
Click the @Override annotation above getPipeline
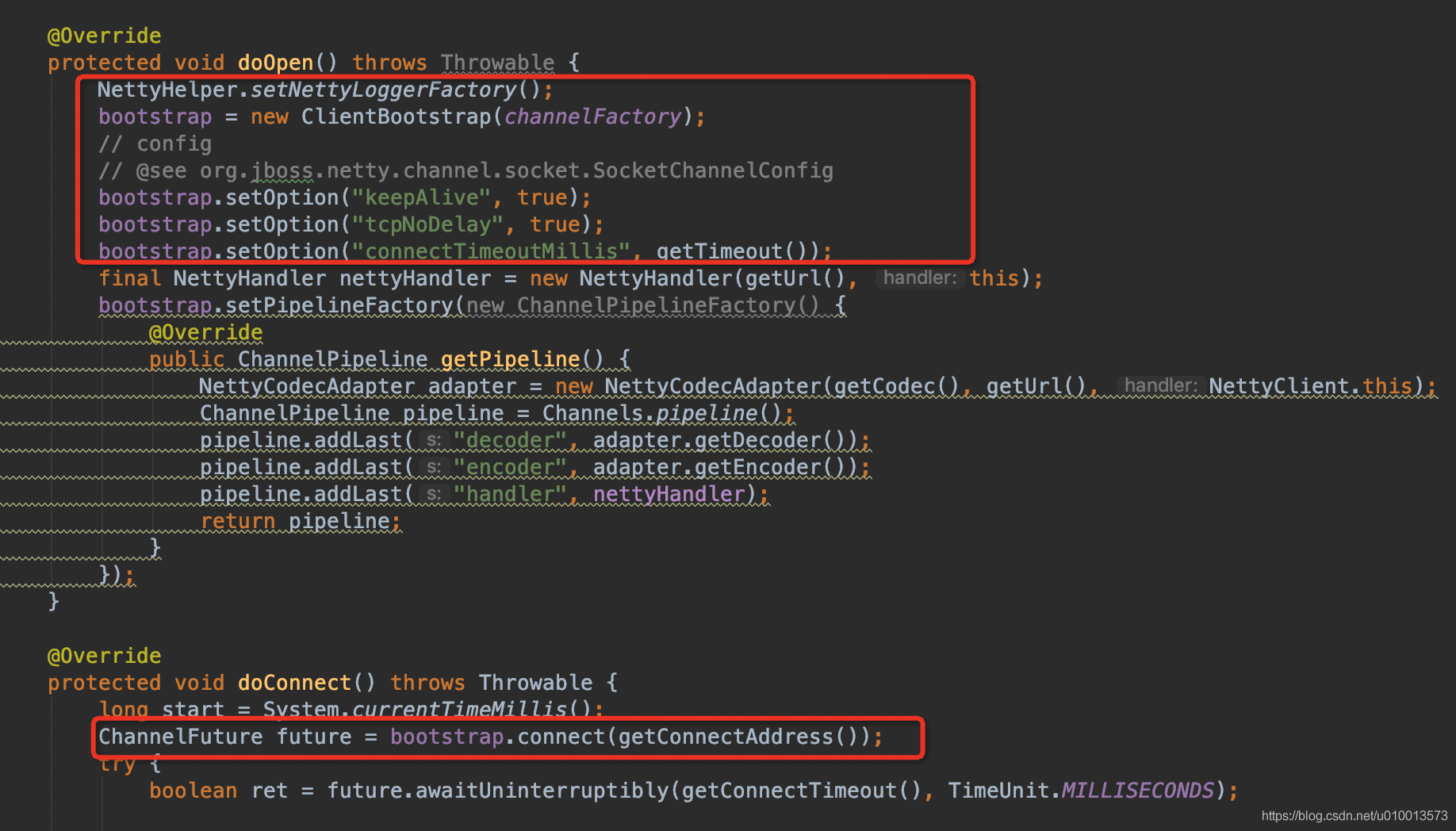tap(205, 332)
